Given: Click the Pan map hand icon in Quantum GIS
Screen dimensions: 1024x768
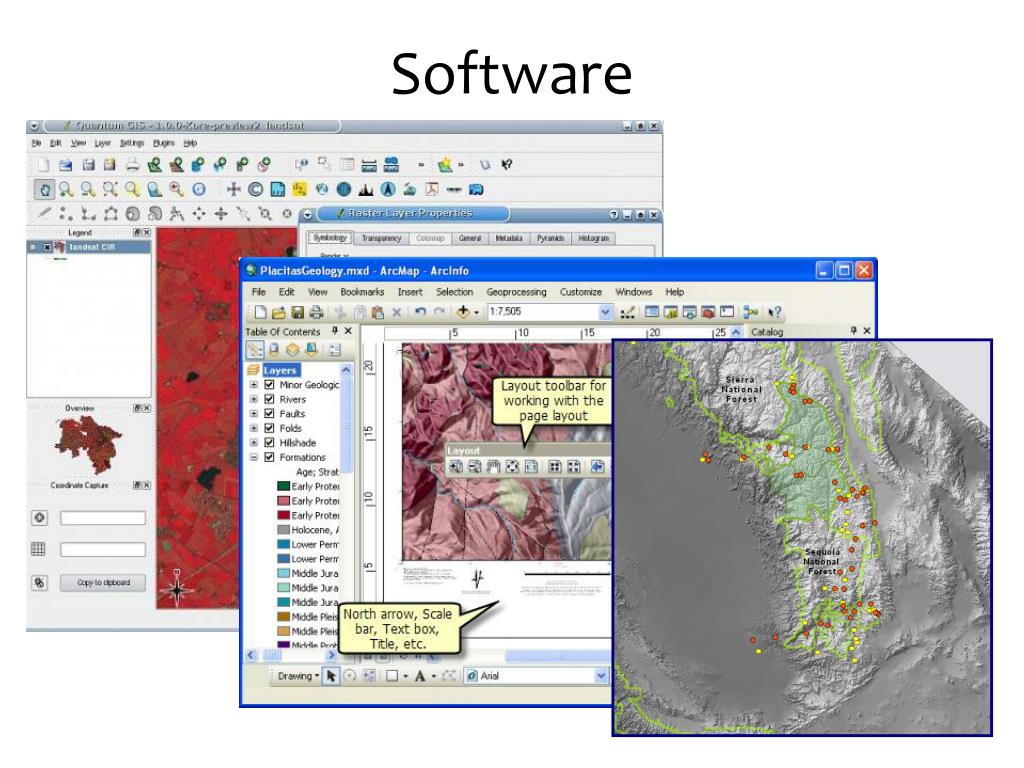Looking at the screenshot, I should point(44,190).
